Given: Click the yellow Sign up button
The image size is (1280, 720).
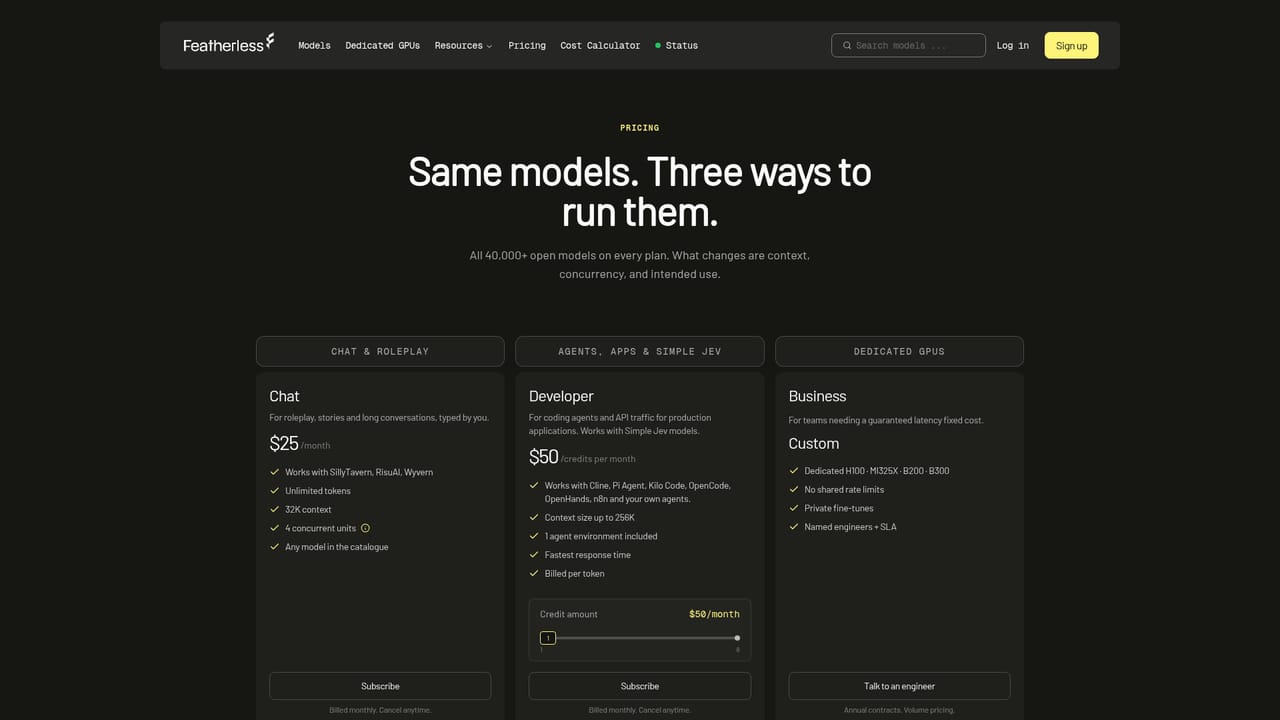Looking at the screenshot, I should (x=1071, y=45).
